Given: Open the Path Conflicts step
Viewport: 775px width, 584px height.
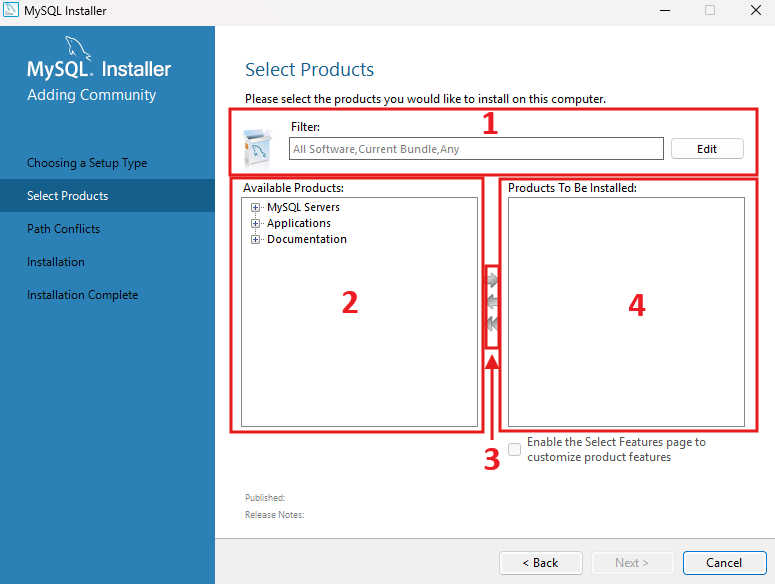Looking at the screenshot, I should (63, 229).
